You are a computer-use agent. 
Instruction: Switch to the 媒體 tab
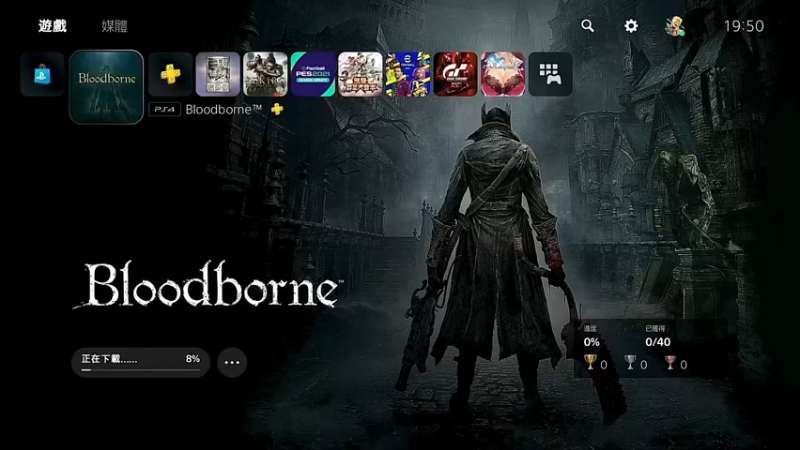pos(114,26)
